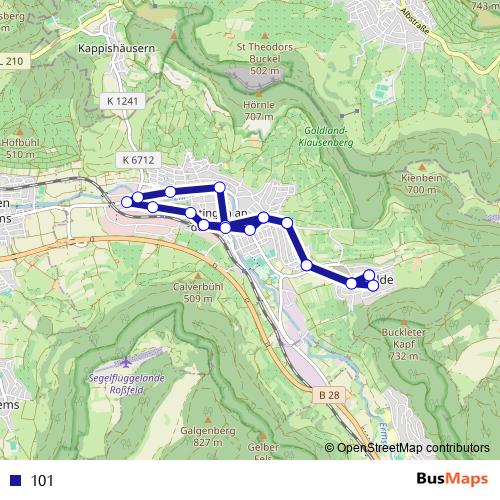The width and height of the screenshot is (500, 500).
Task: Open the BusMaps logo link
Action: [452, 479]
